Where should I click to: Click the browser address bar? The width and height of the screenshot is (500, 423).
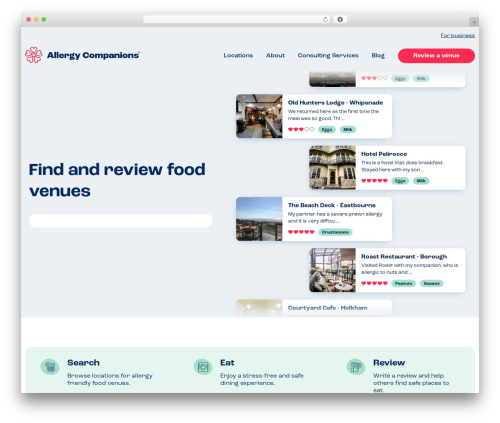(237, 20)
